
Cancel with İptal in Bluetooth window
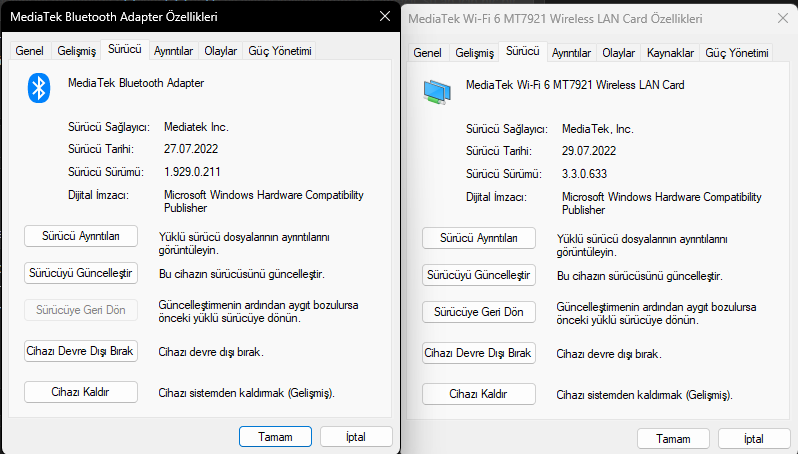(356, 437)
